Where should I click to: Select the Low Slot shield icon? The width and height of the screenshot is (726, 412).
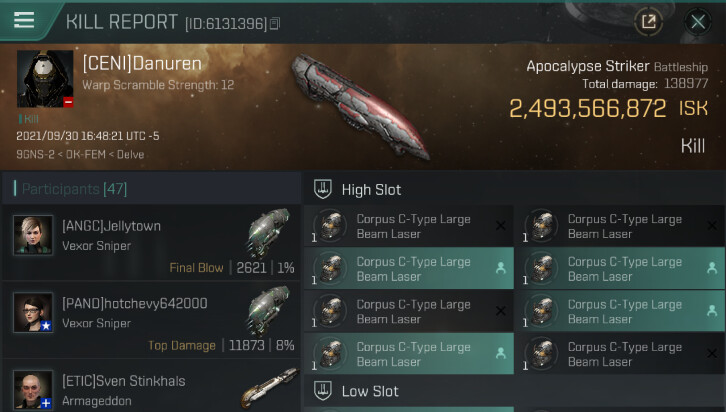tap(323, 391)
